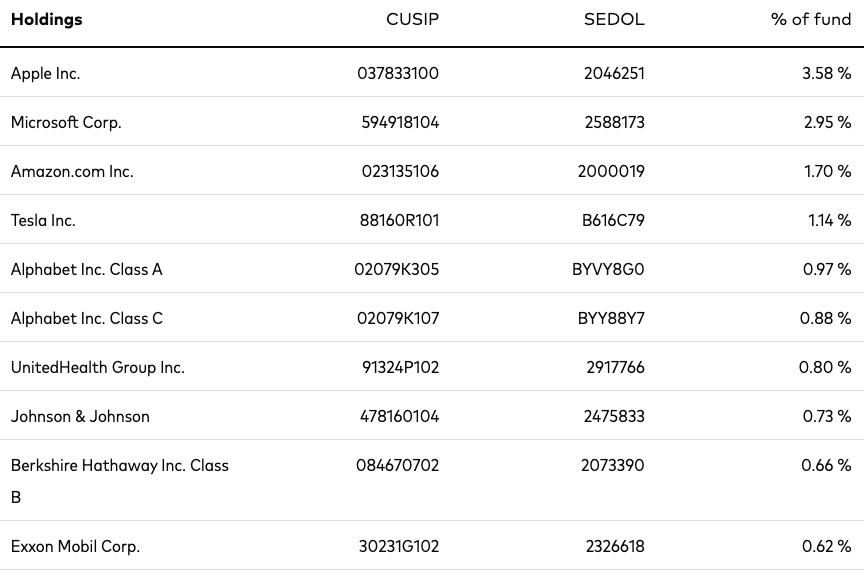Select the Apple Inc. holding name
This screenshot has height=577, width=864.
click(x=46, y=74)
